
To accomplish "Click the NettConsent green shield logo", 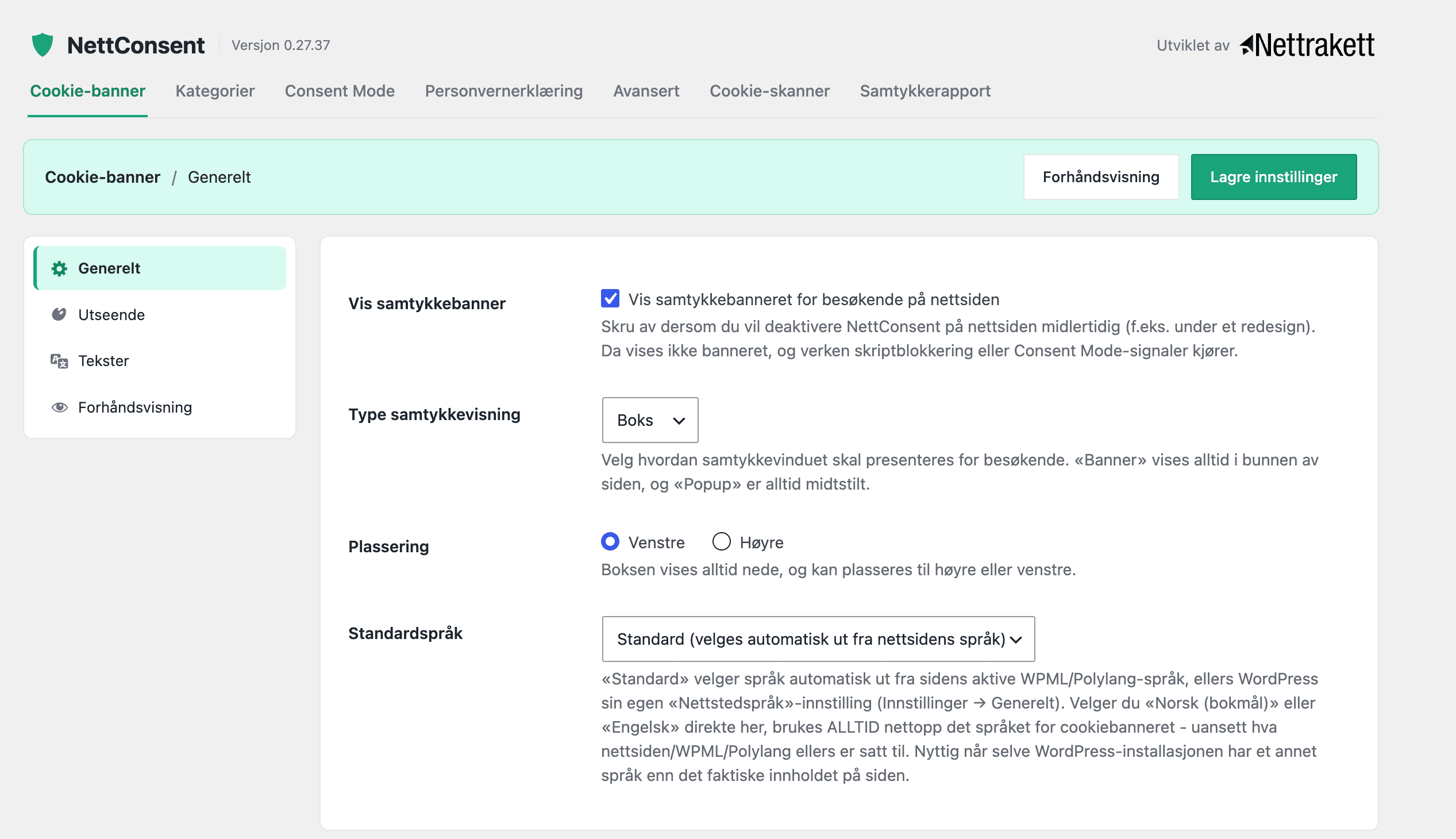I will (42, 44).
